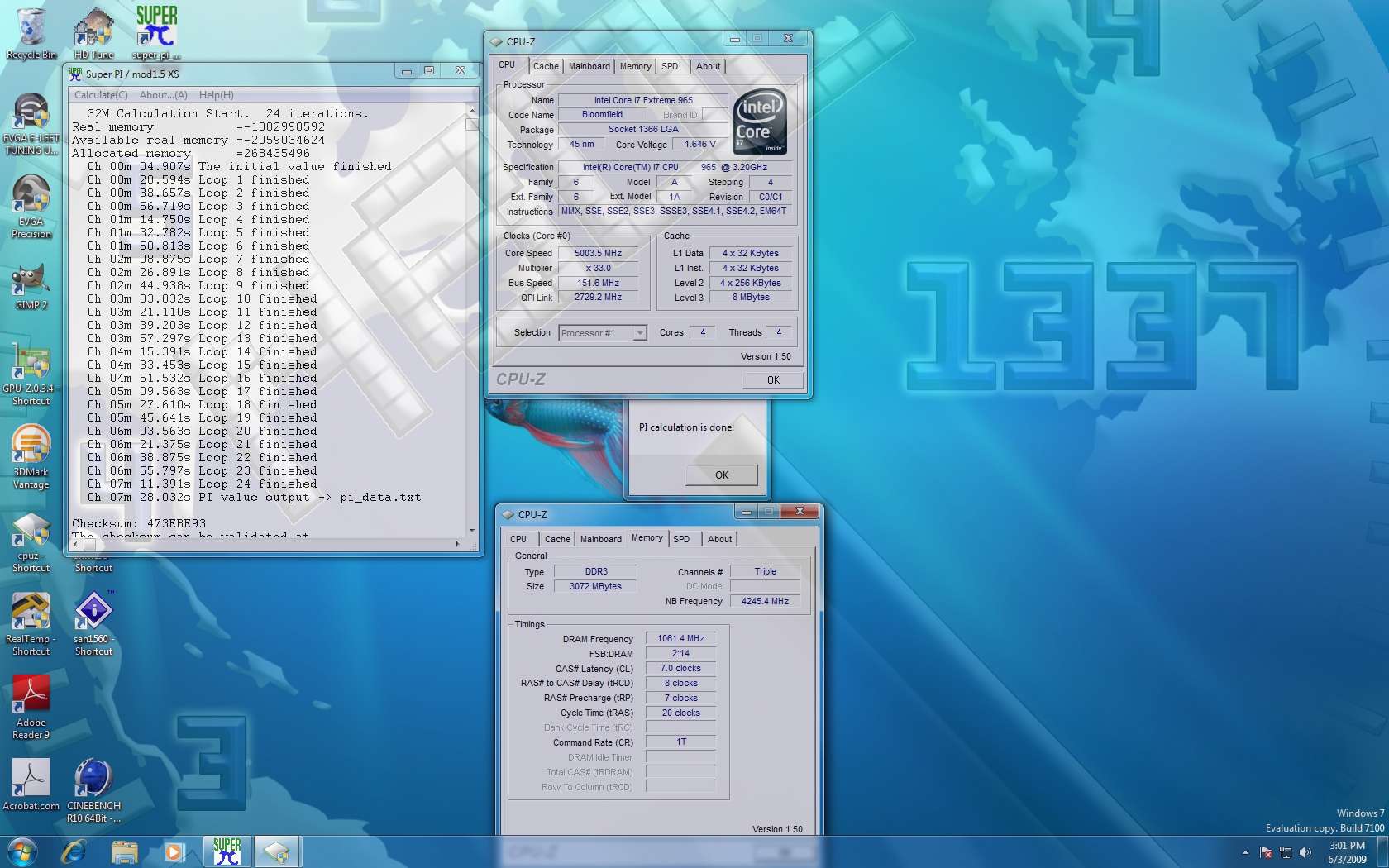Click the Multiplier value x 33.0

pos(598,269)
